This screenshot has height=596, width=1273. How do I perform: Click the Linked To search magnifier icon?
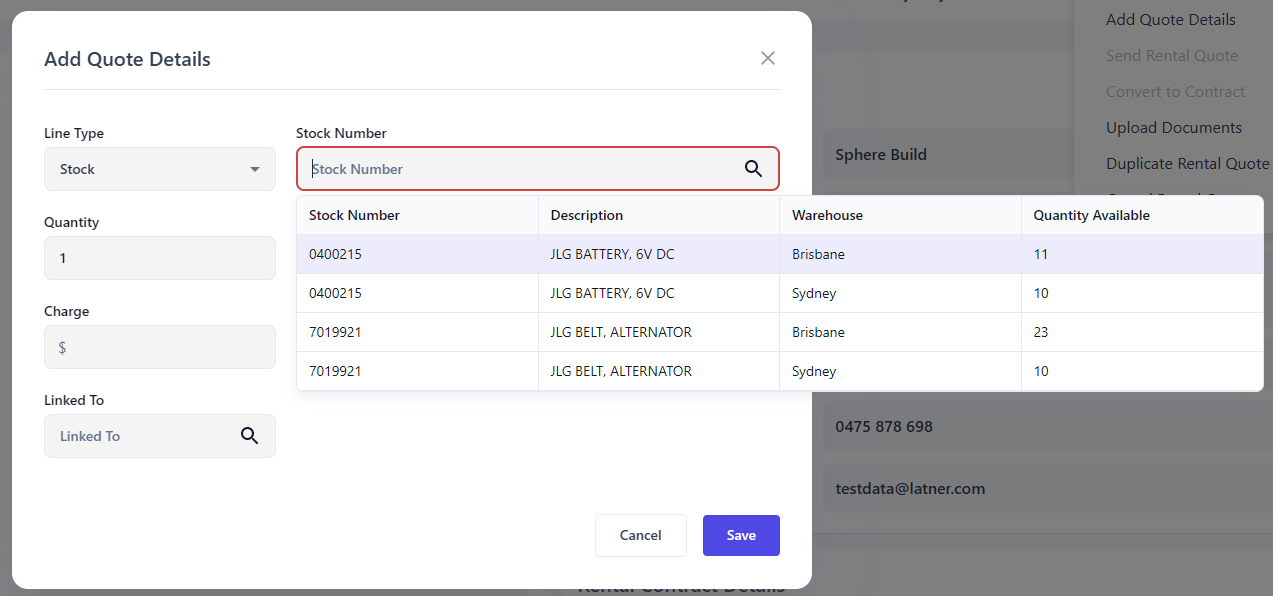click(x=249, y=436)
